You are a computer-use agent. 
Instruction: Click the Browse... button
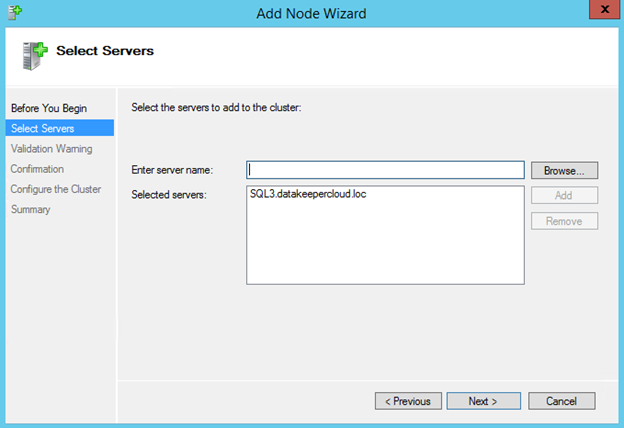click(564, 170)
